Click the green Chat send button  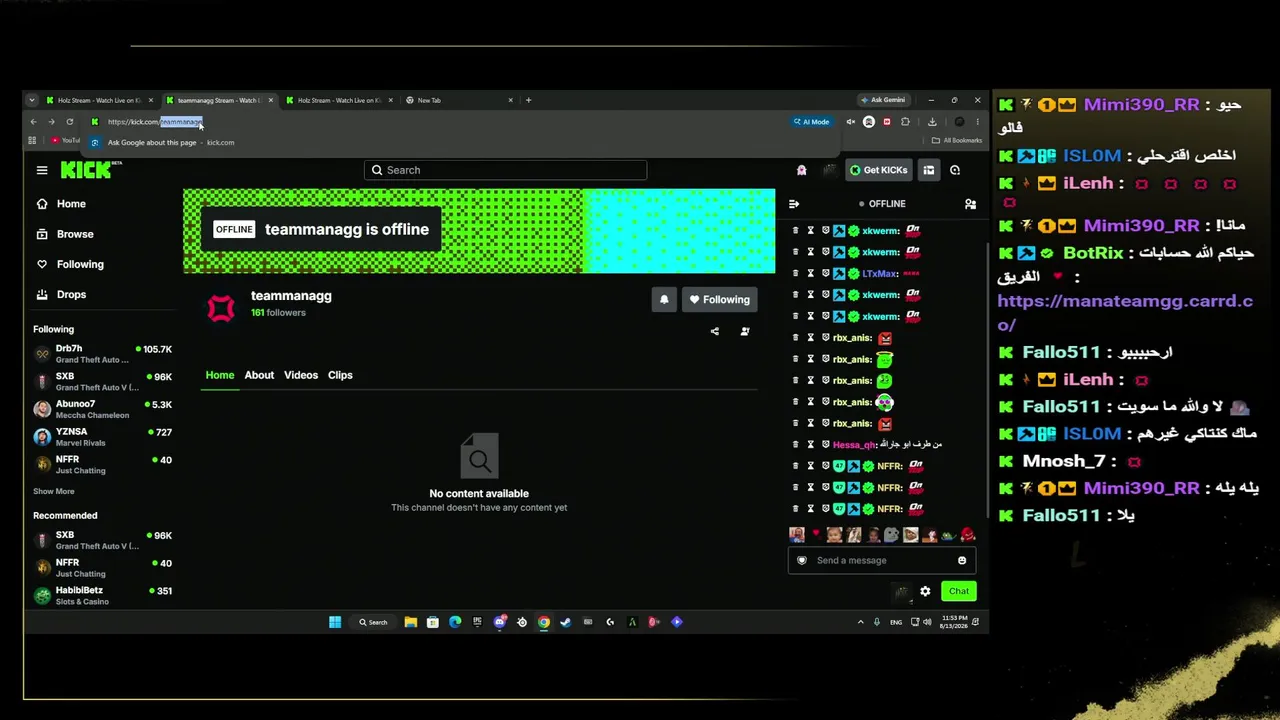tap(959, 591)
